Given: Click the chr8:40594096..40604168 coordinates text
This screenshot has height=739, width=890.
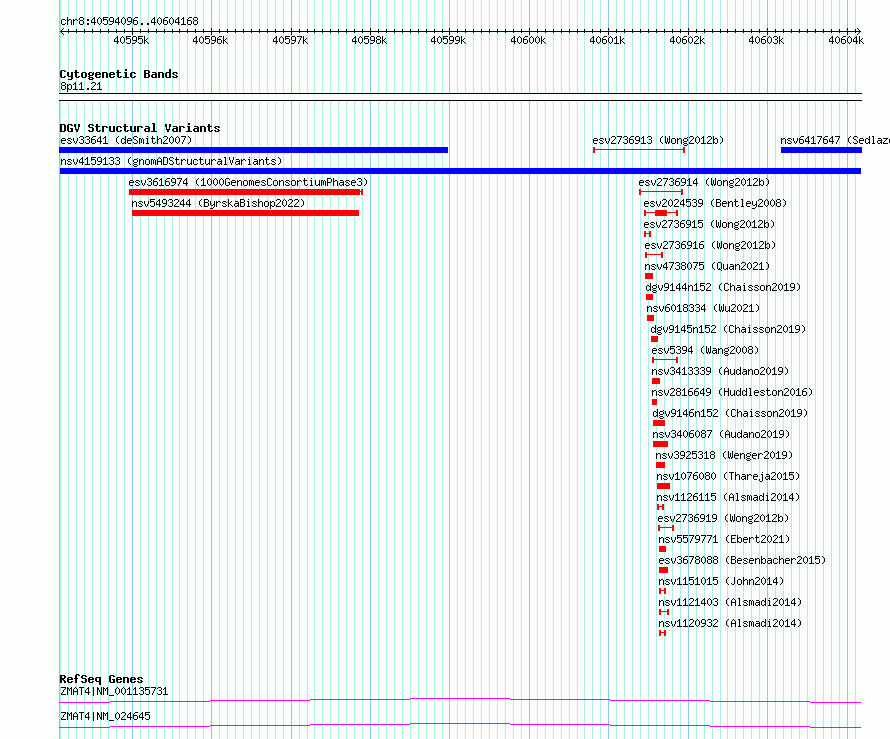Looking at the screenshot, I should pyautogui.click(x=129, y=21).
